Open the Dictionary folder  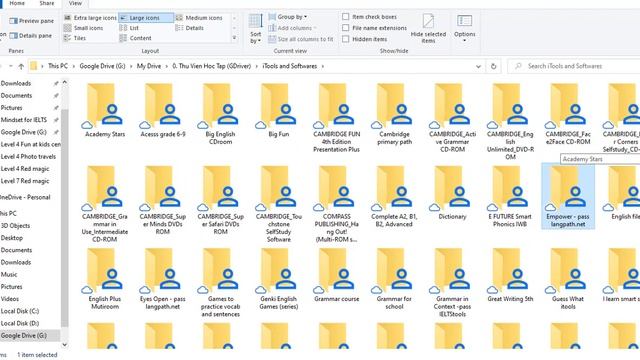coord(452,193)
